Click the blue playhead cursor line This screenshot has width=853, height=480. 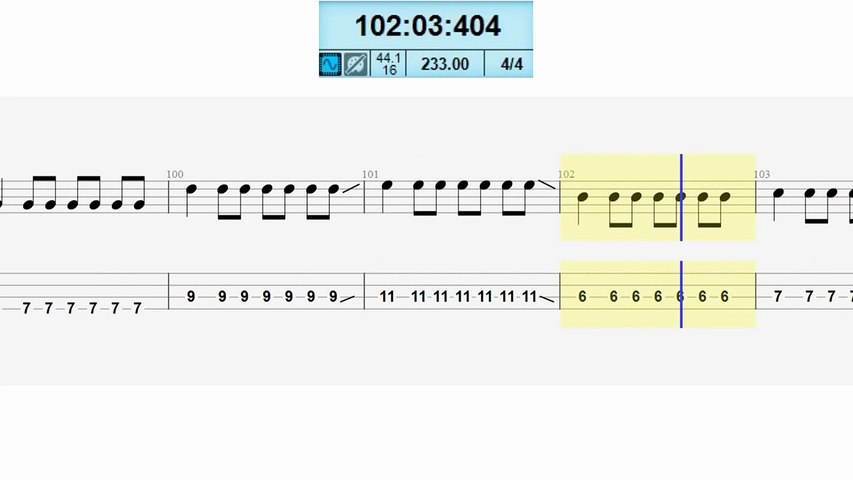click(681, 241)
